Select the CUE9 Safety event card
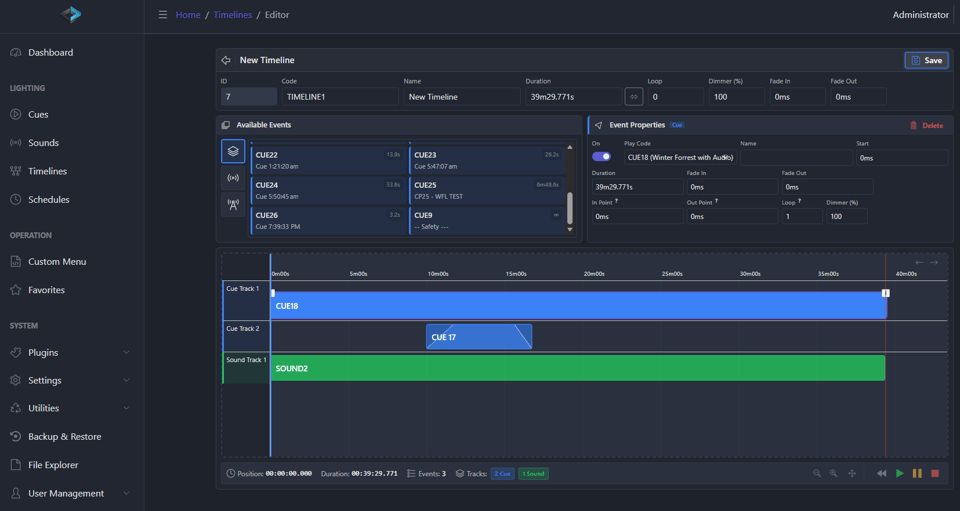The width and height of the screenshot is (960, 511). click(x=487, y=220)
